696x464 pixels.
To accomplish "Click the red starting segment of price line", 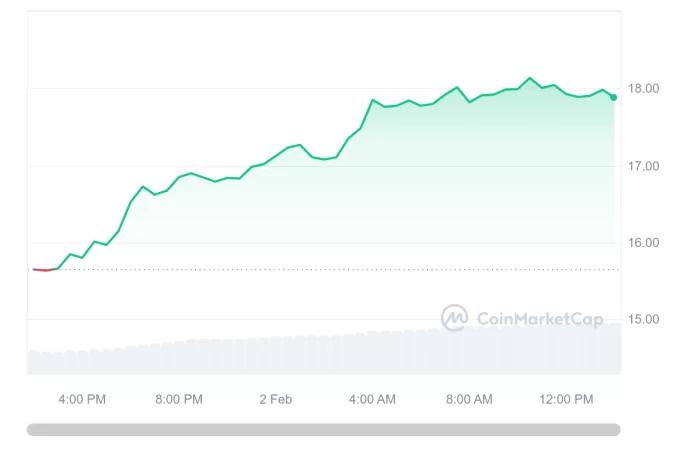I will click(43, 270).
